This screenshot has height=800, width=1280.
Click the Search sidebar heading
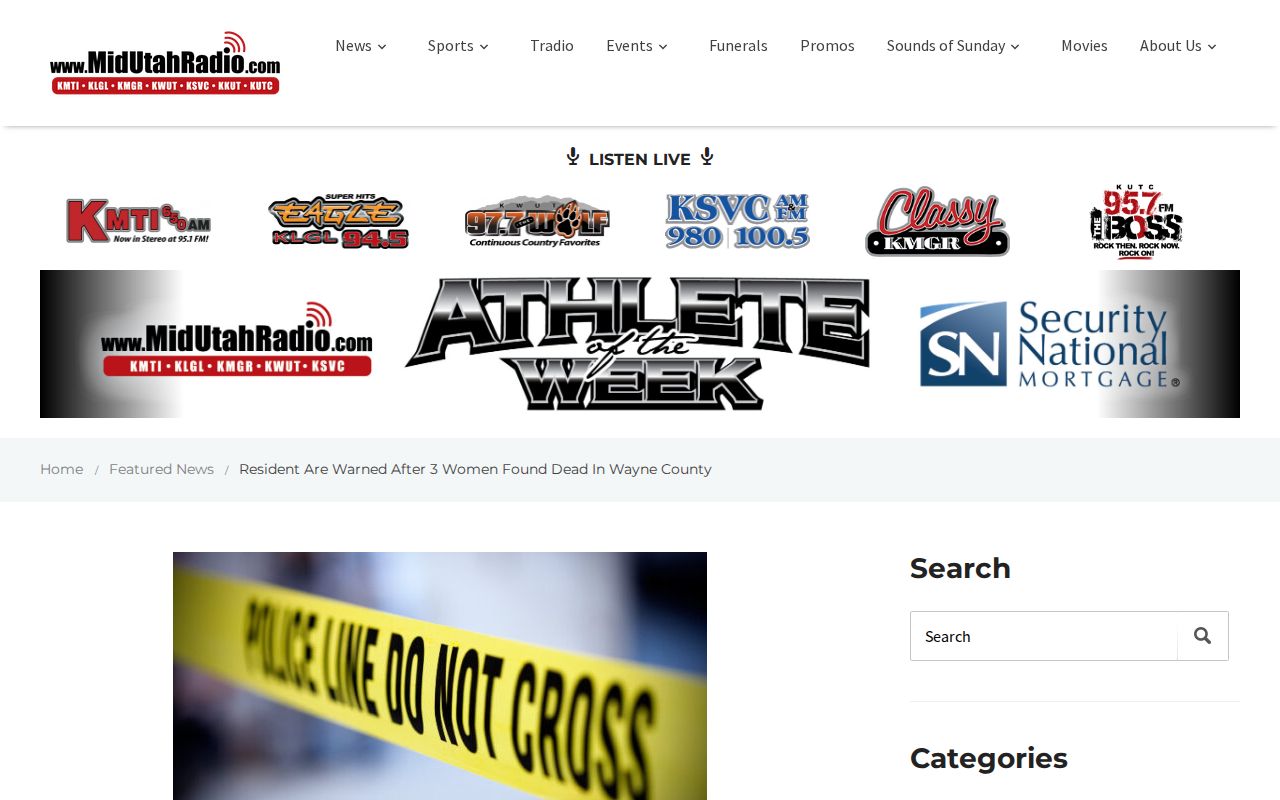click(x=960, y=568)
